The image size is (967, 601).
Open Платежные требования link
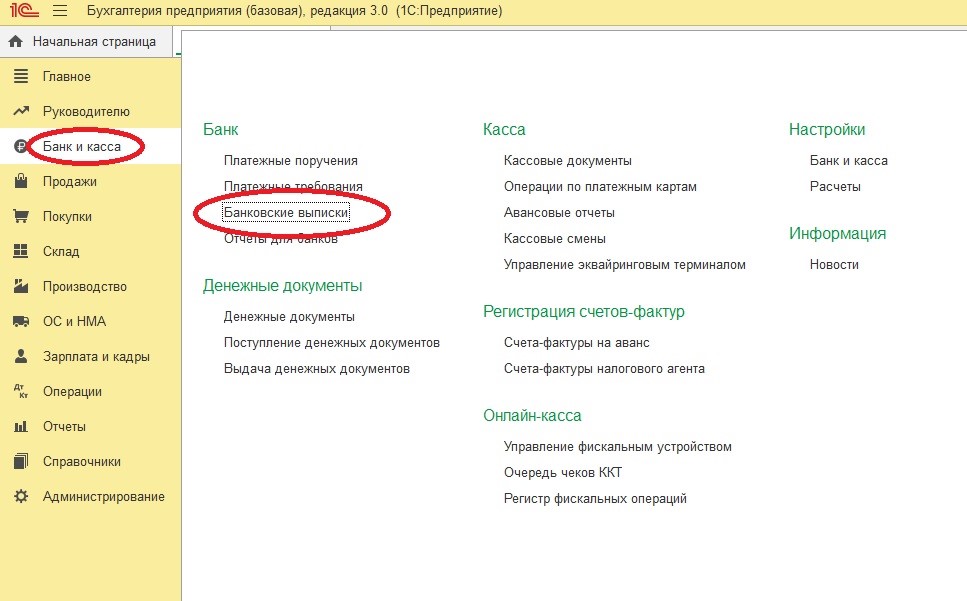click(x=293, y=186)
